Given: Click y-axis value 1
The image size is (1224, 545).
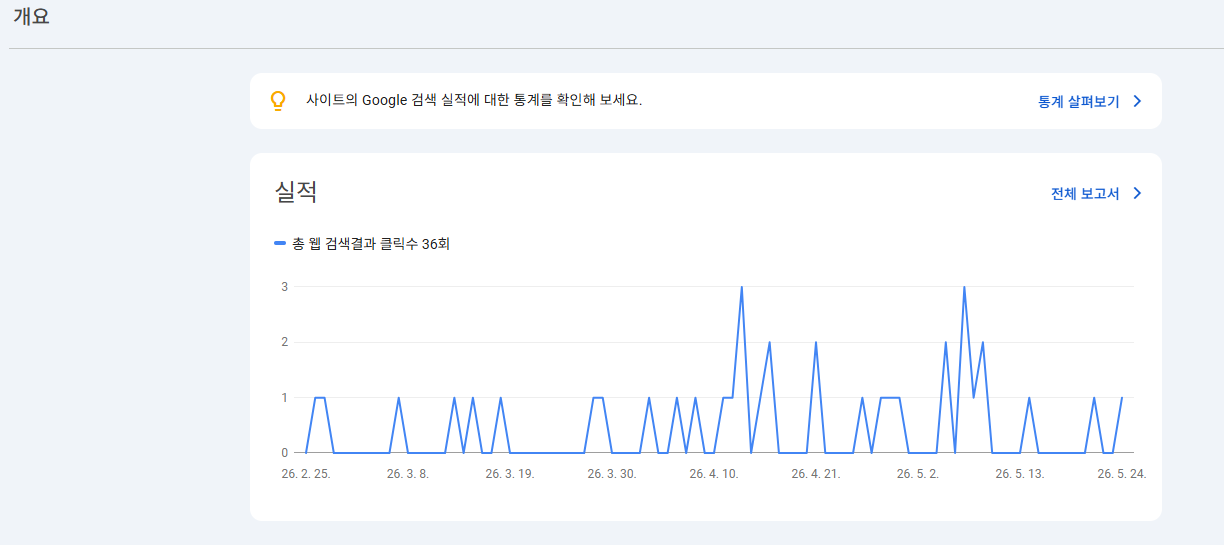Looking at the screenshot, I should 284,397.
